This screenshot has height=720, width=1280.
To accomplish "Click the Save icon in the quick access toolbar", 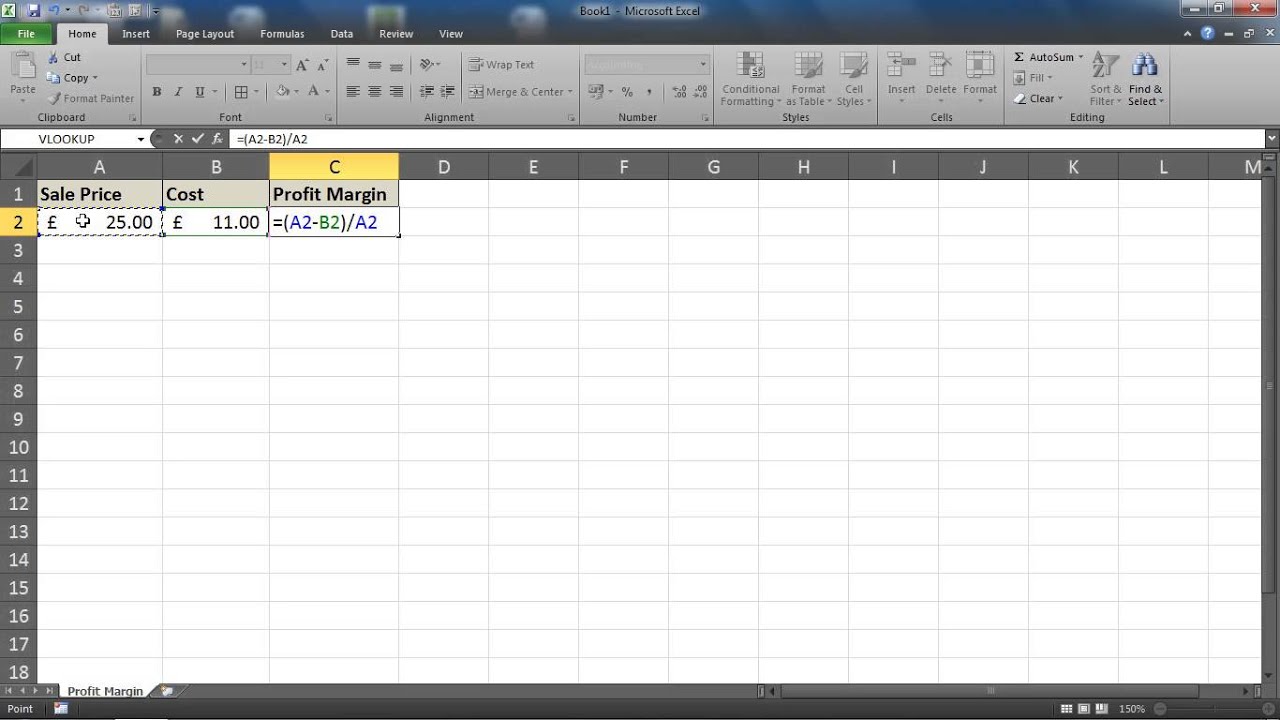I will 34,11.
